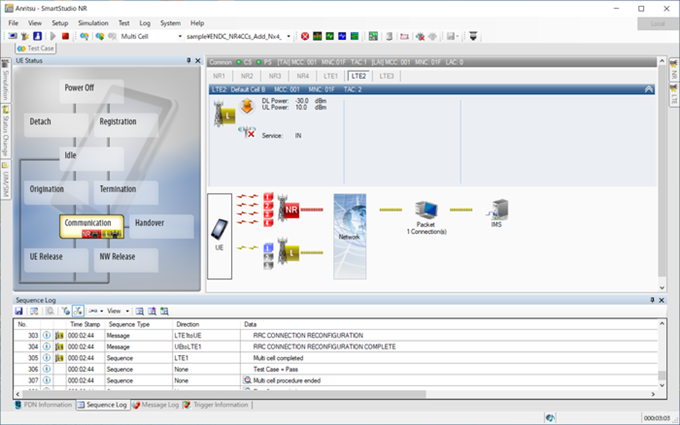Click the Registration state button

[x=126, y=124]
